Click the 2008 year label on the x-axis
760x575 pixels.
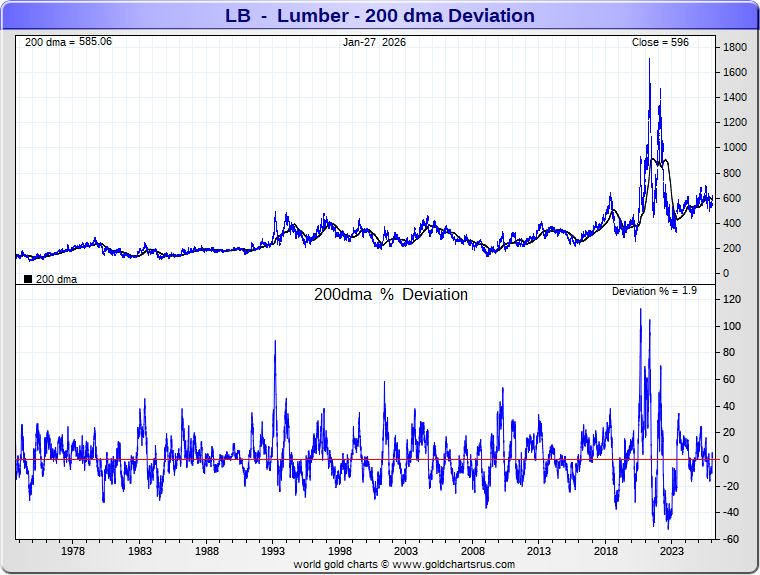473,551
